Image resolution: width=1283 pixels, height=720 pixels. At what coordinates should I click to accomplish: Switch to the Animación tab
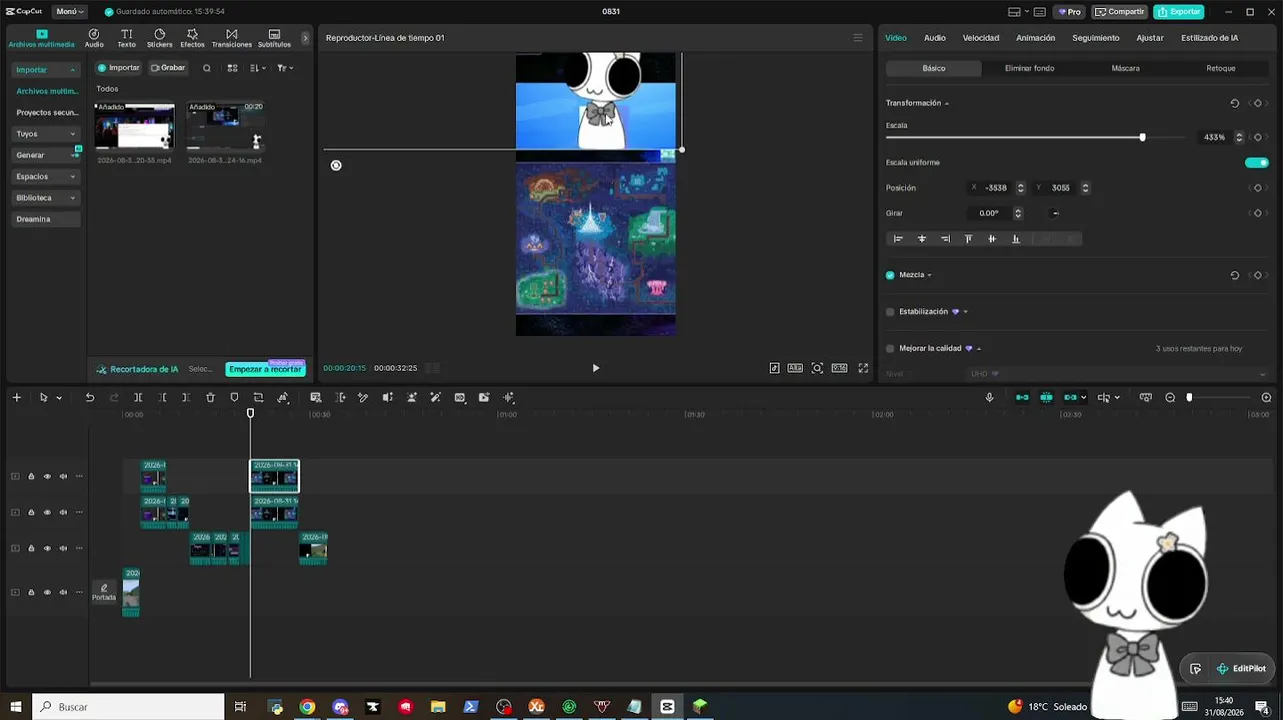1036,38
